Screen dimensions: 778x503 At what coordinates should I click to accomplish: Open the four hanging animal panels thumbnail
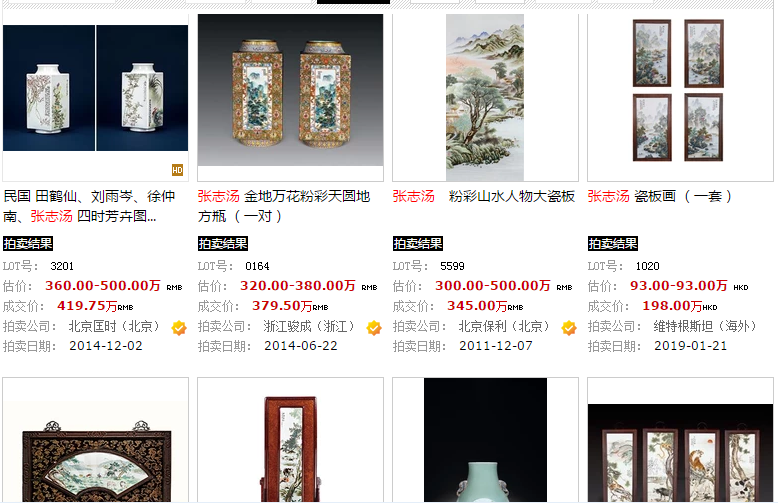(x=680, y=453)
